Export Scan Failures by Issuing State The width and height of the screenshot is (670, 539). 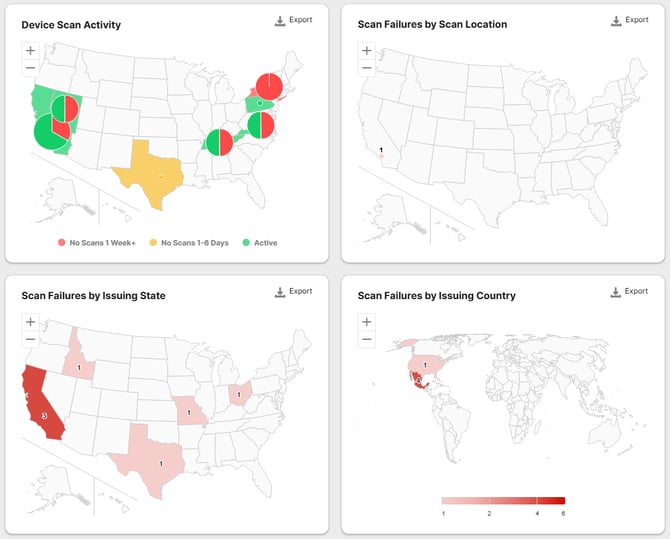click(x=294, y=292)
